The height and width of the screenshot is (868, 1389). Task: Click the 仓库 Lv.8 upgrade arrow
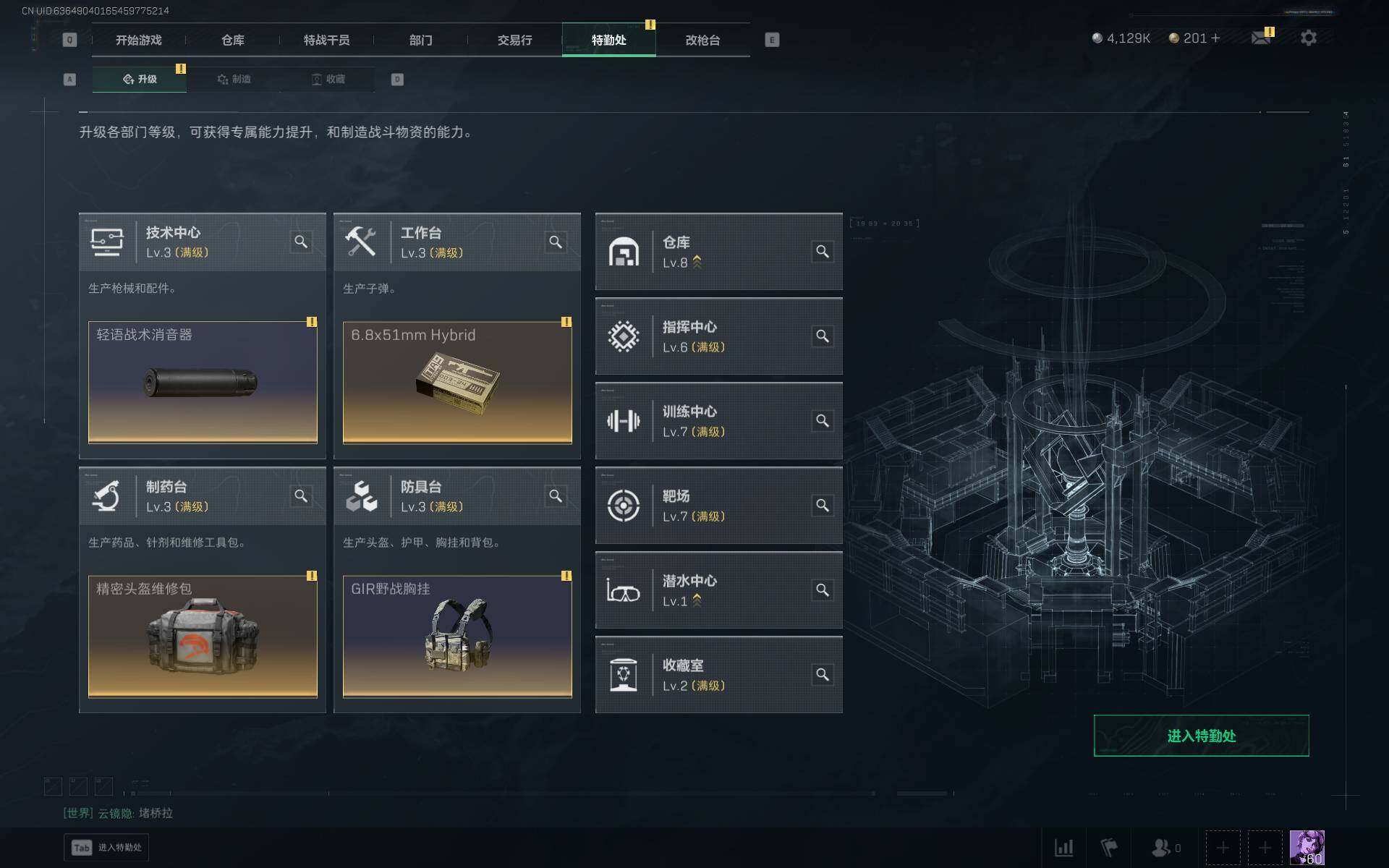[697, 262]
